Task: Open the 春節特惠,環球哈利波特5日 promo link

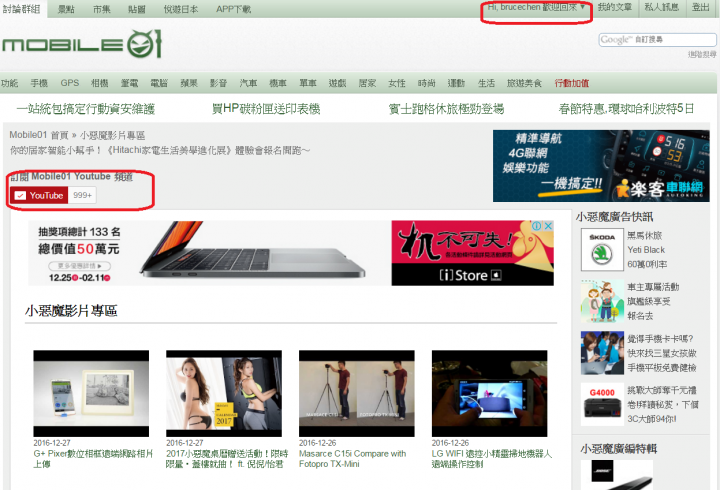Action: 626,109
